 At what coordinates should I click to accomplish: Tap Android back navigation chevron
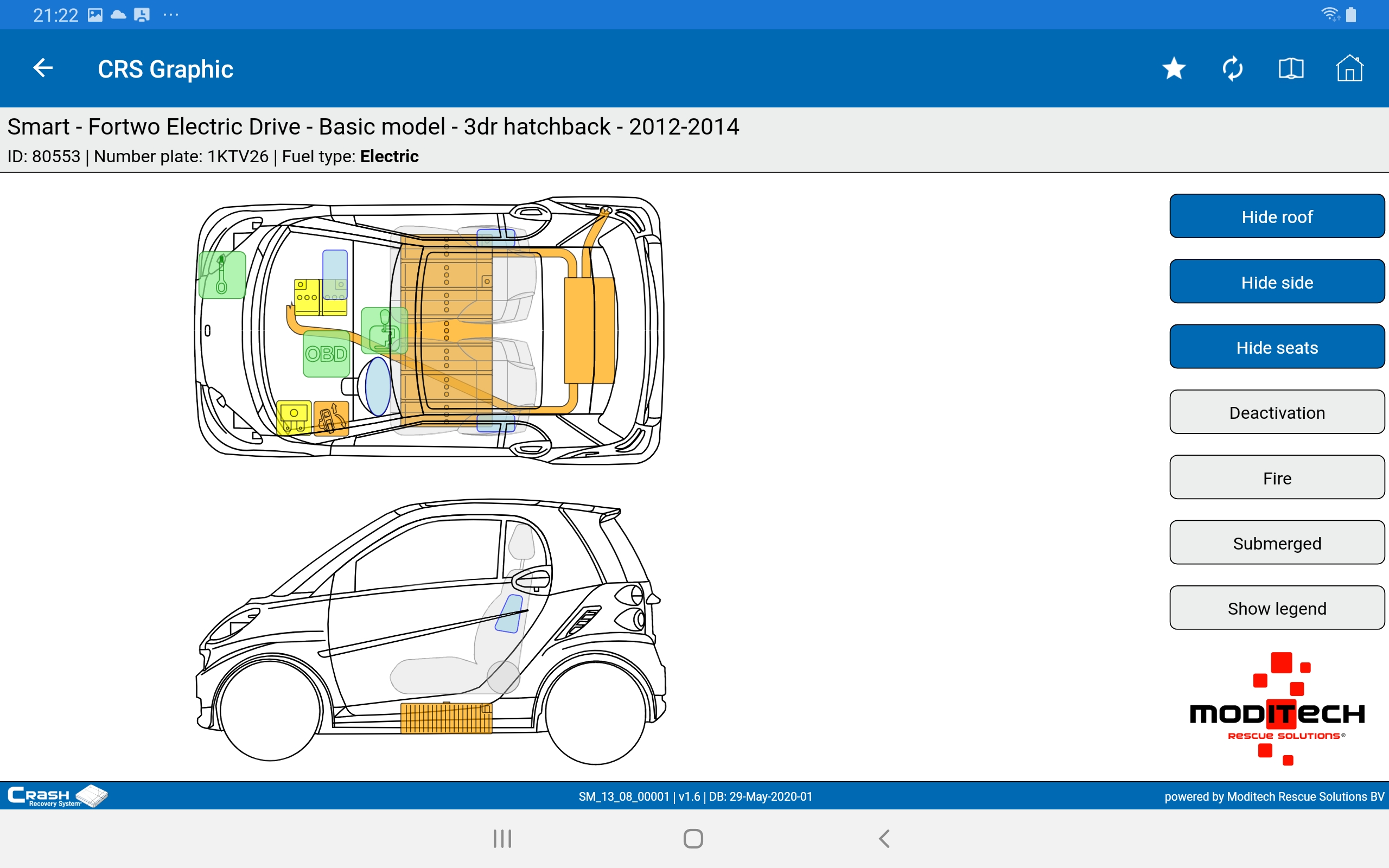coord(884,838)
